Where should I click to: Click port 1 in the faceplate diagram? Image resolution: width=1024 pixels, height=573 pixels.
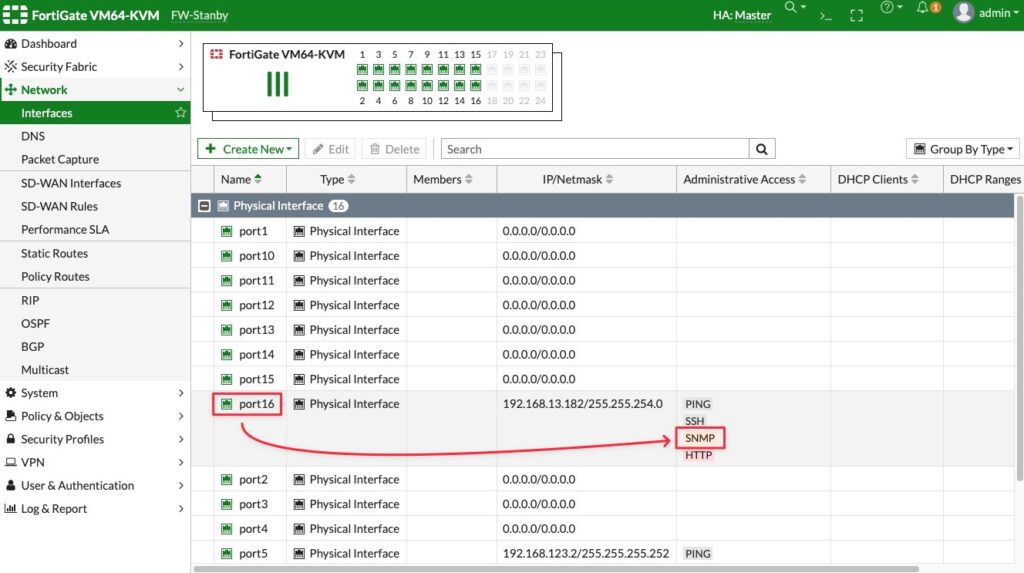pyautogui.click(x=362, y=69)
